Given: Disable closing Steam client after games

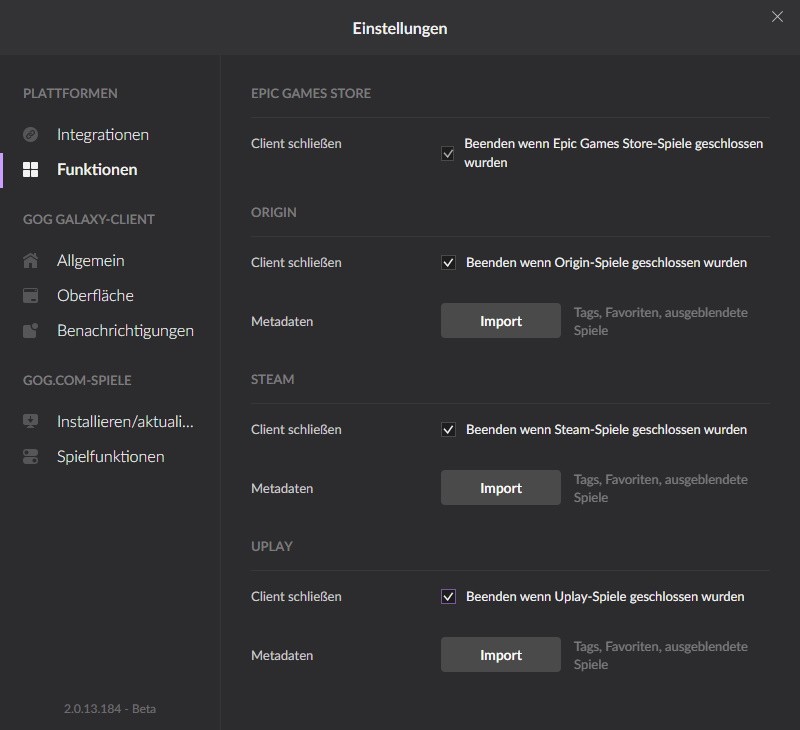Looking at the screenshot, I should [448, 430].
